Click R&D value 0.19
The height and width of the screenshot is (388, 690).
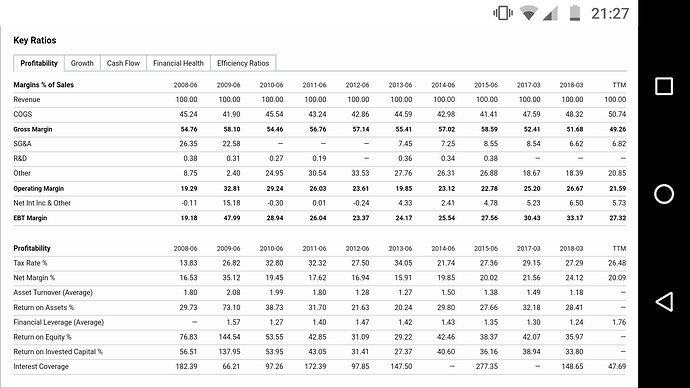[x=319, y=158]
